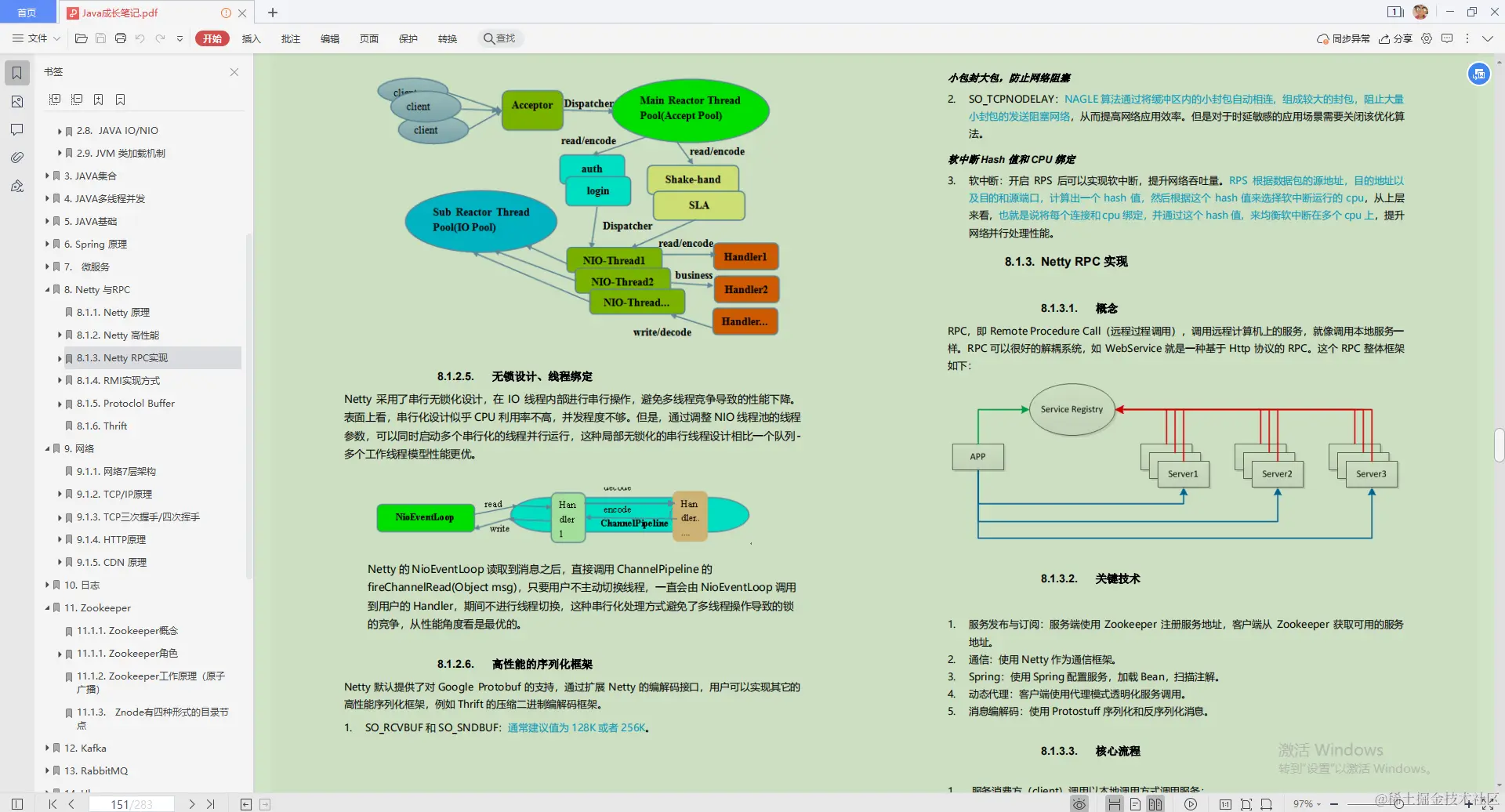Set zoom to actual size 1:1

pos(1227,803)
